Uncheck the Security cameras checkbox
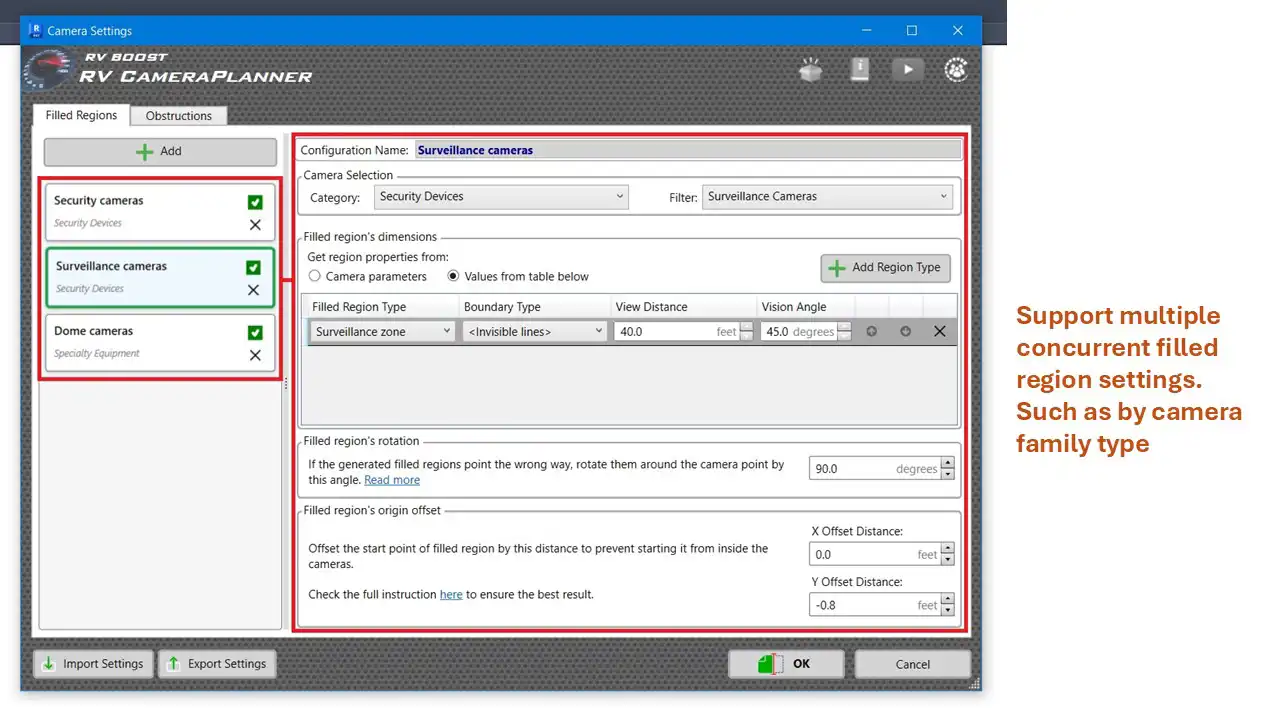Screen dimensions: 1280x720 [255, 202]
